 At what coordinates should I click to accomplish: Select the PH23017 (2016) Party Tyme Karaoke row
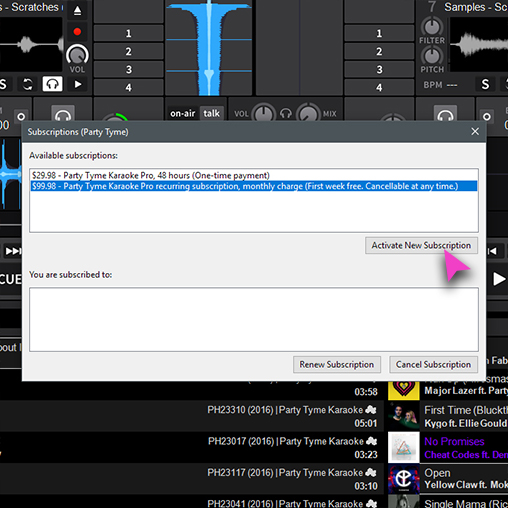[192, 447]
